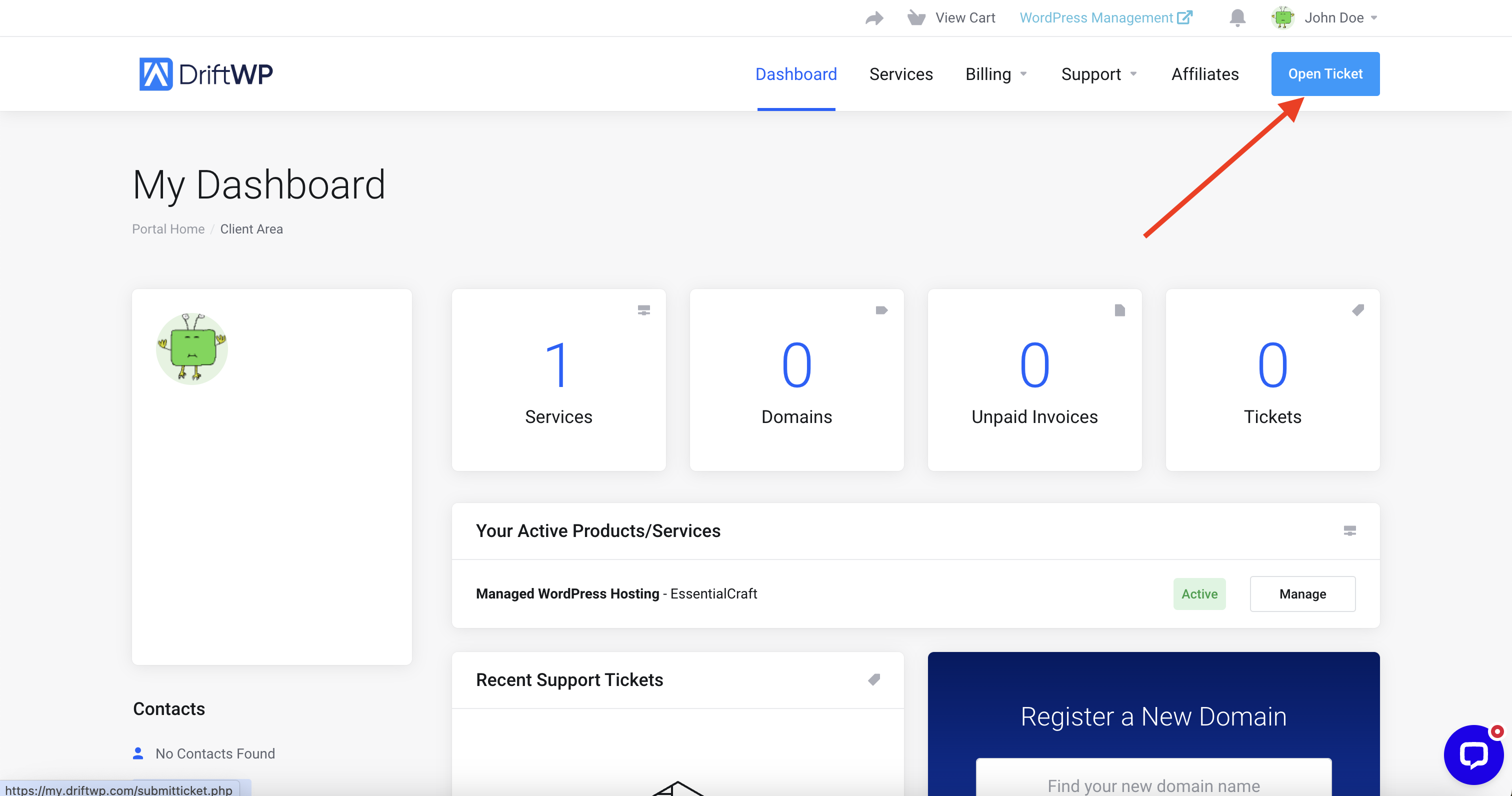The image size is (1512, 796).
Task: Click Register a New Domain heading
Action: pos(1153,717)
